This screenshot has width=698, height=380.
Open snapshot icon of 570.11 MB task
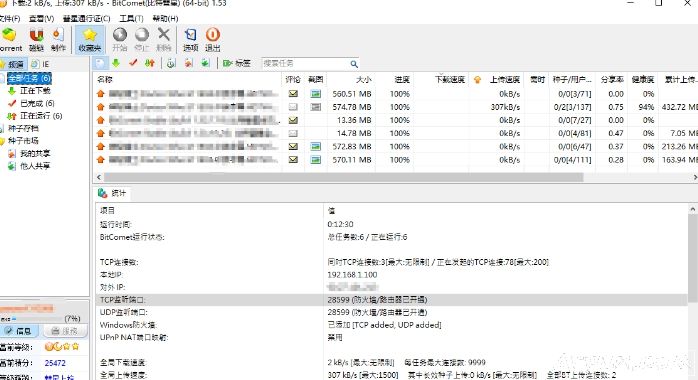point(316,159)
